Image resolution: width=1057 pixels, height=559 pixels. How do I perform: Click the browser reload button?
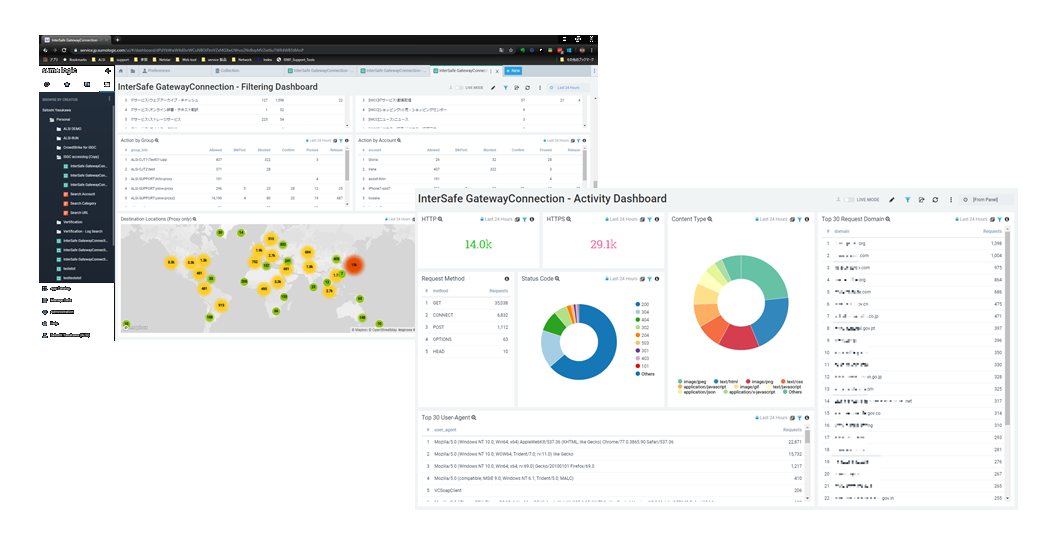coord(64,50)
